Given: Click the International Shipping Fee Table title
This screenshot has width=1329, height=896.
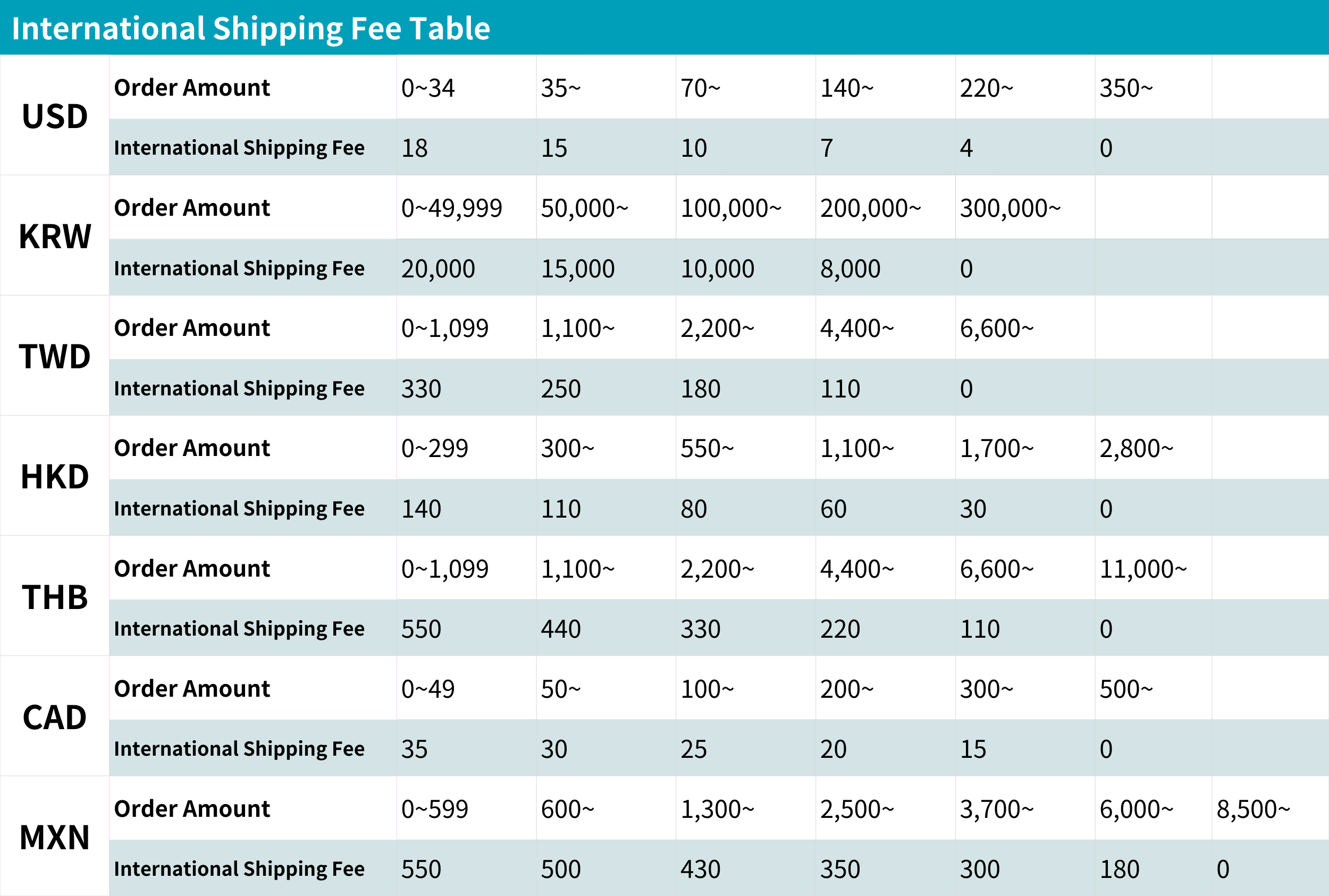Looking at the screenshot, I should [250, 28].
